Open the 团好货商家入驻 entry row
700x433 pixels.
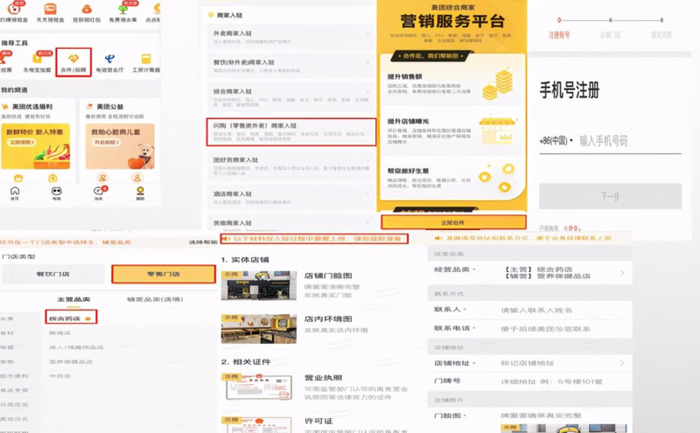pyautogui.click(x=290, y=165)
